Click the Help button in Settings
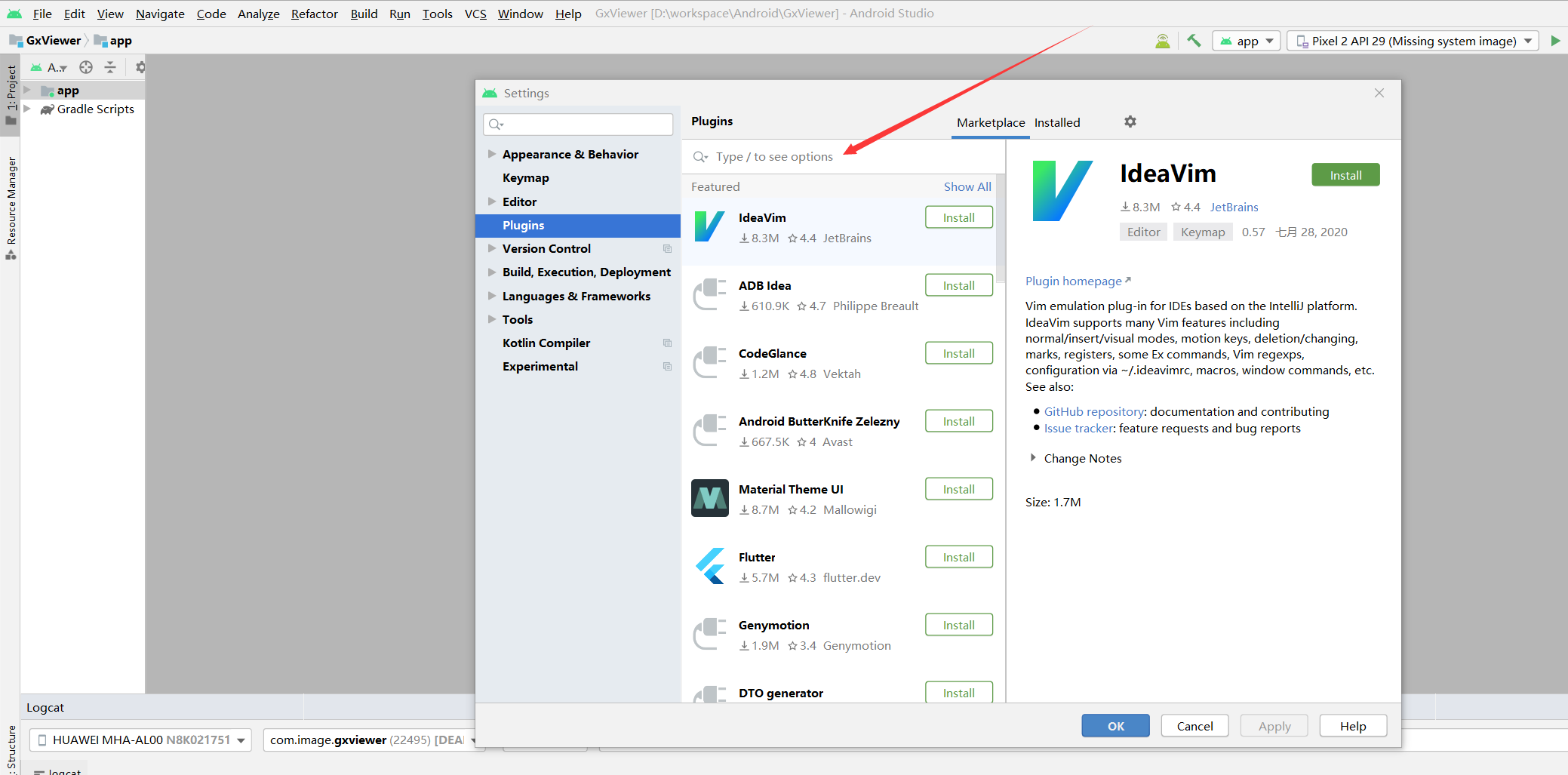The image size is (1568, 775). [x=1353, y=726]
